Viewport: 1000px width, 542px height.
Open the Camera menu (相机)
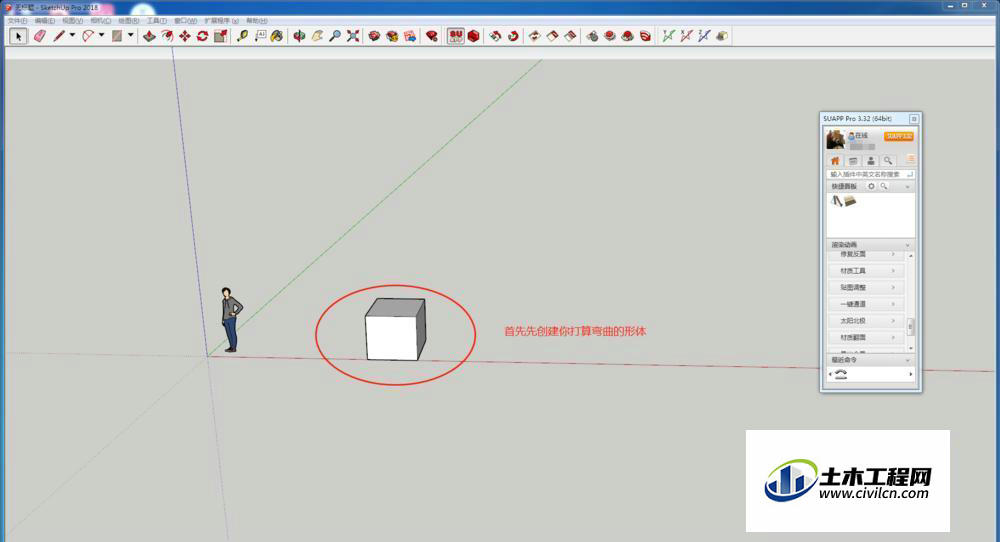click(101, 21)
